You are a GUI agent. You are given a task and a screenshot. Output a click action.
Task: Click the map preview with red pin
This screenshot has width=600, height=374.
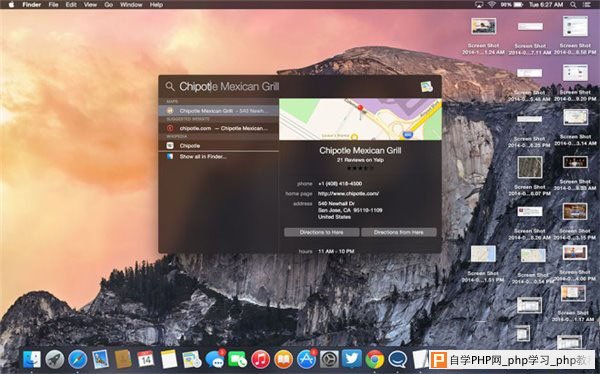coord(360,119)
